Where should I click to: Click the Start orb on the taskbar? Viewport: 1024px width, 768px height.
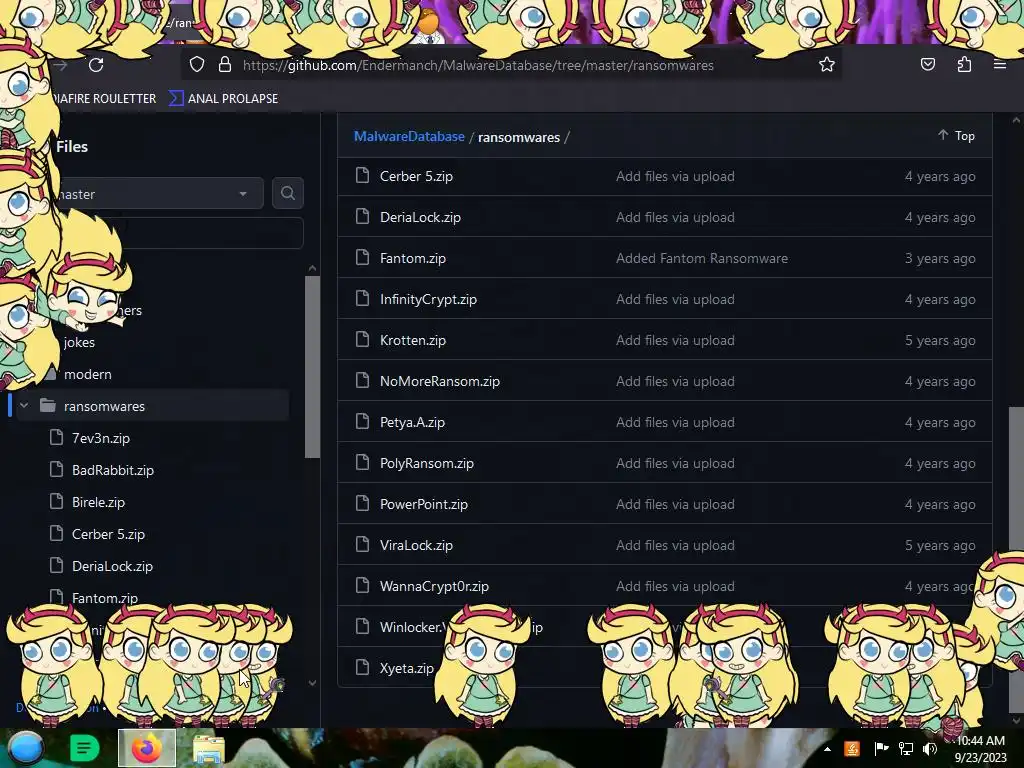(x=26, y=748)
